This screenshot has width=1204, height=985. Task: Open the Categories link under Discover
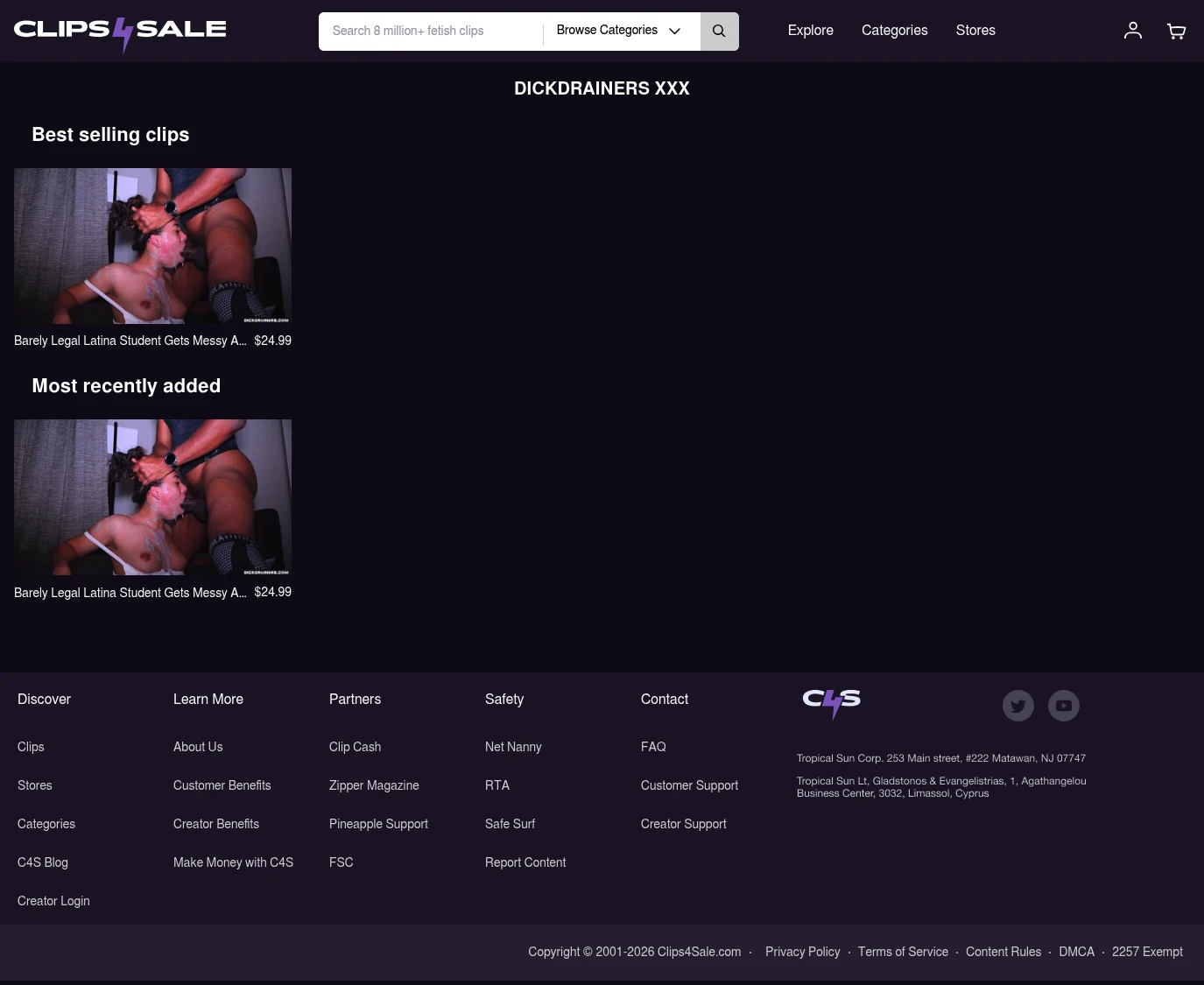pos(46,824)
